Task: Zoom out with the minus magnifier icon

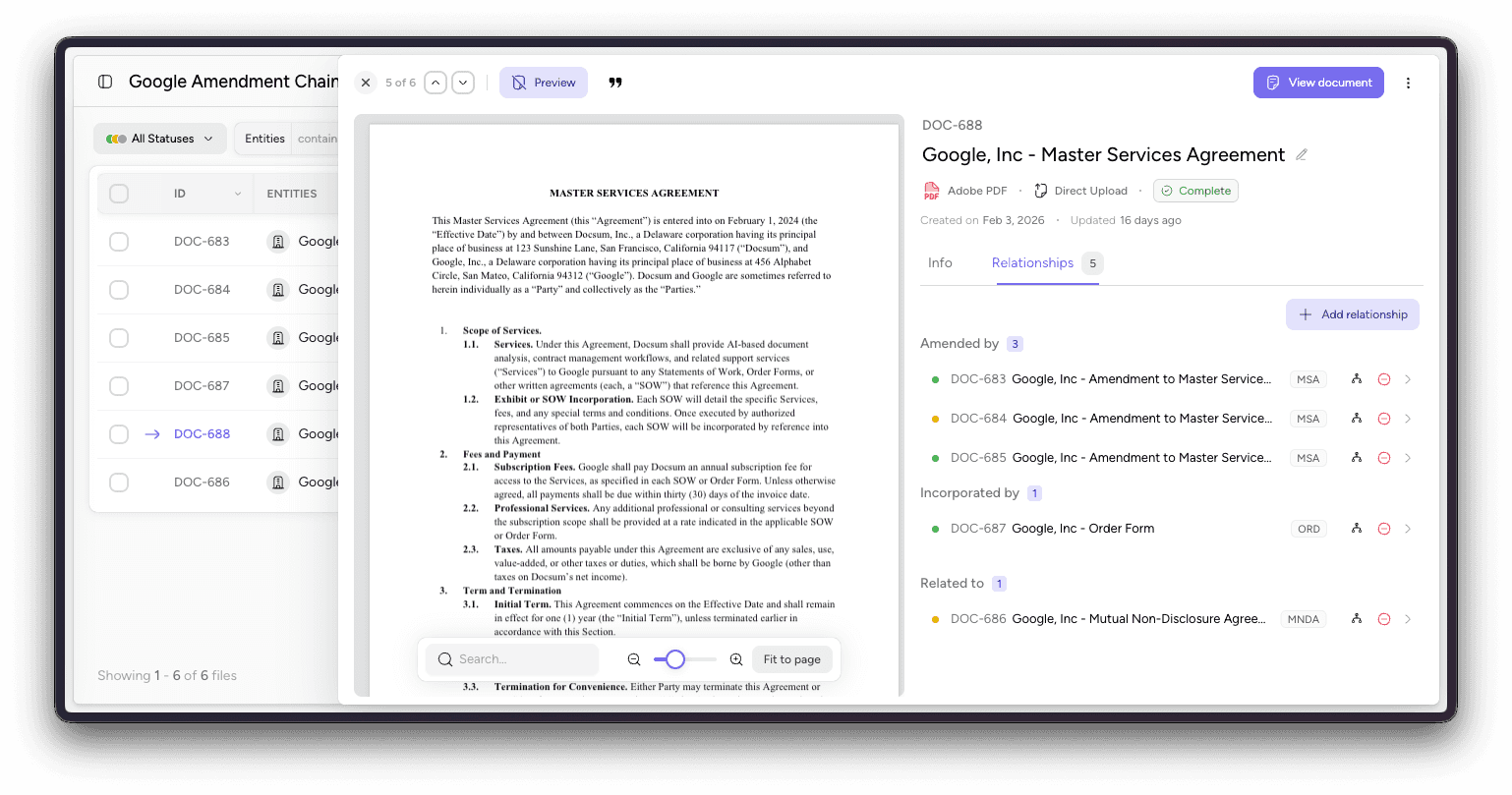Action: (634, 659)
